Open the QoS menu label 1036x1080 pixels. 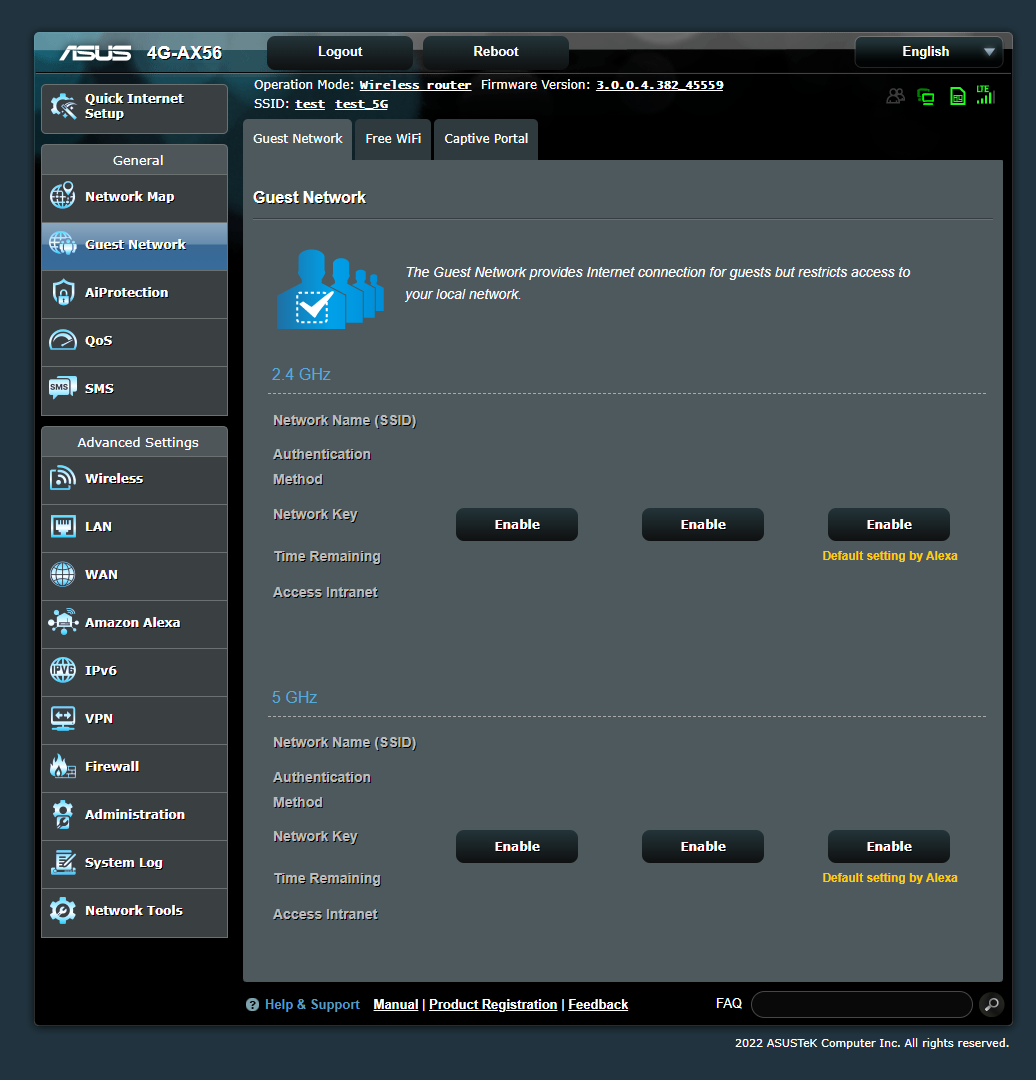coord(99,340)
